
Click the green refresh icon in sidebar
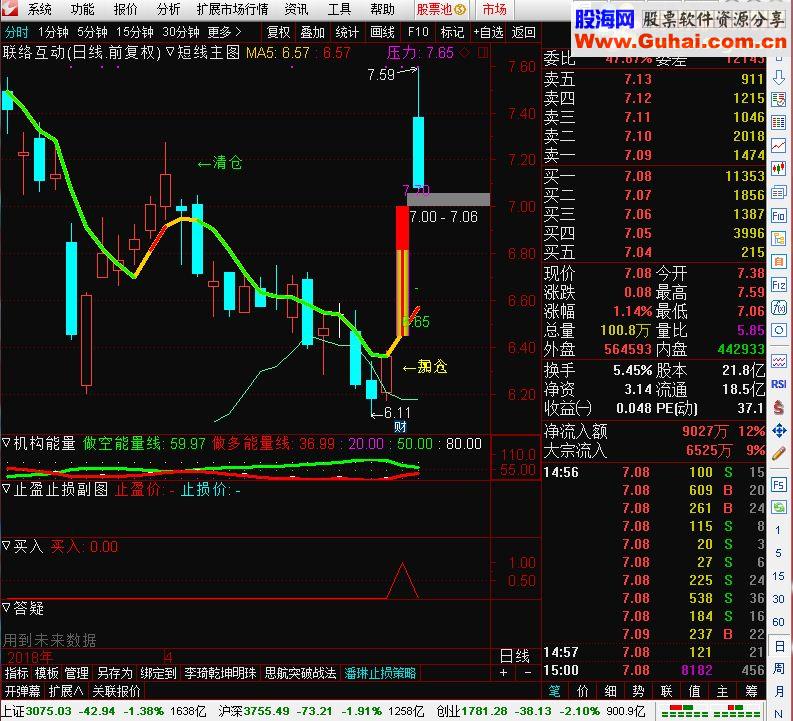[x=779, y=507]
